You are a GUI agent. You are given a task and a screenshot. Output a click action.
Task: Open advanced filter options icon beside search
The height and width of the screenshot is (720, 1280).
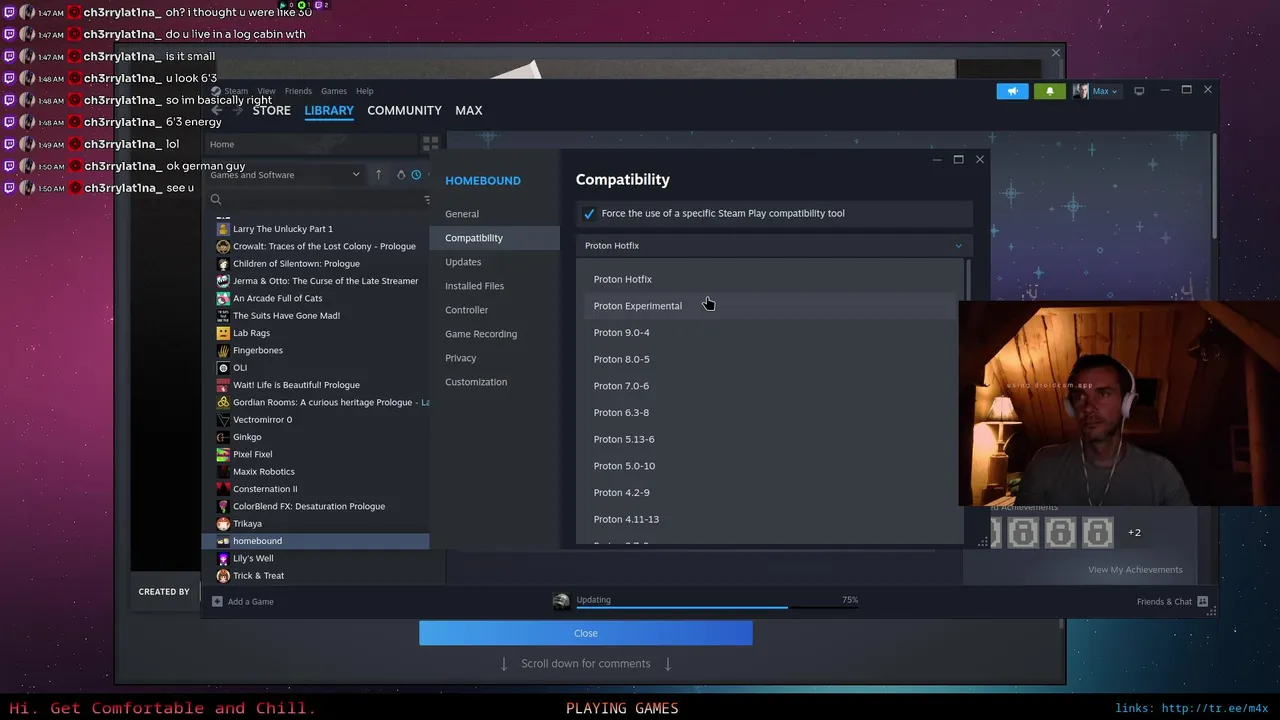[x=427, y=199]
